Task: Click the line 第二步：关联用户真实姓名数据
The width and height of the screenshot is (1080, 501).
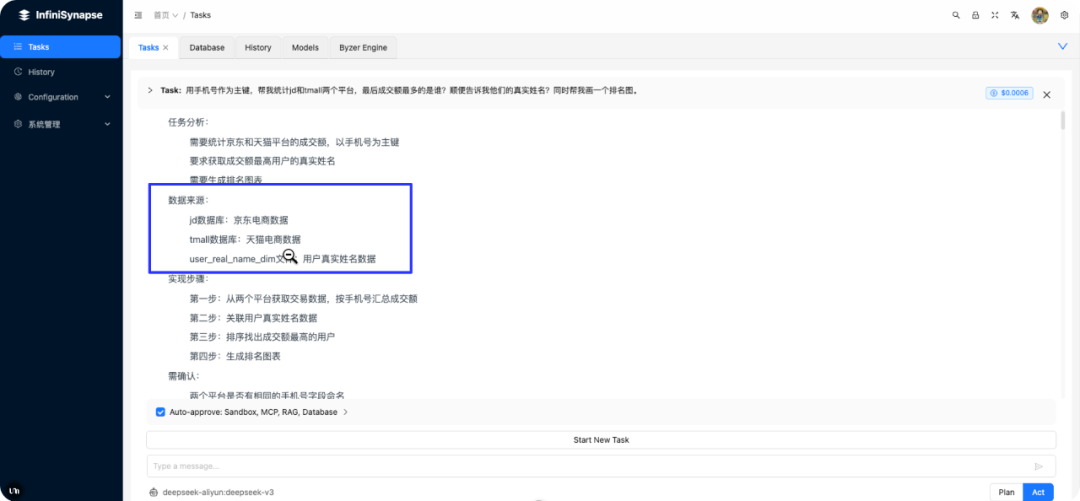Action: (253, 318)
